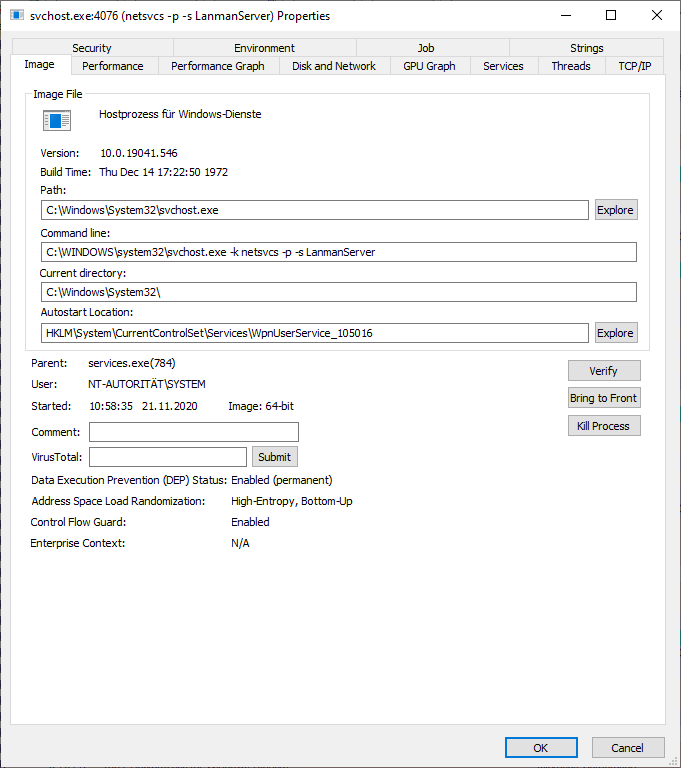Click the Bring to Front button
681x768 pixels.
pos(604,398)
